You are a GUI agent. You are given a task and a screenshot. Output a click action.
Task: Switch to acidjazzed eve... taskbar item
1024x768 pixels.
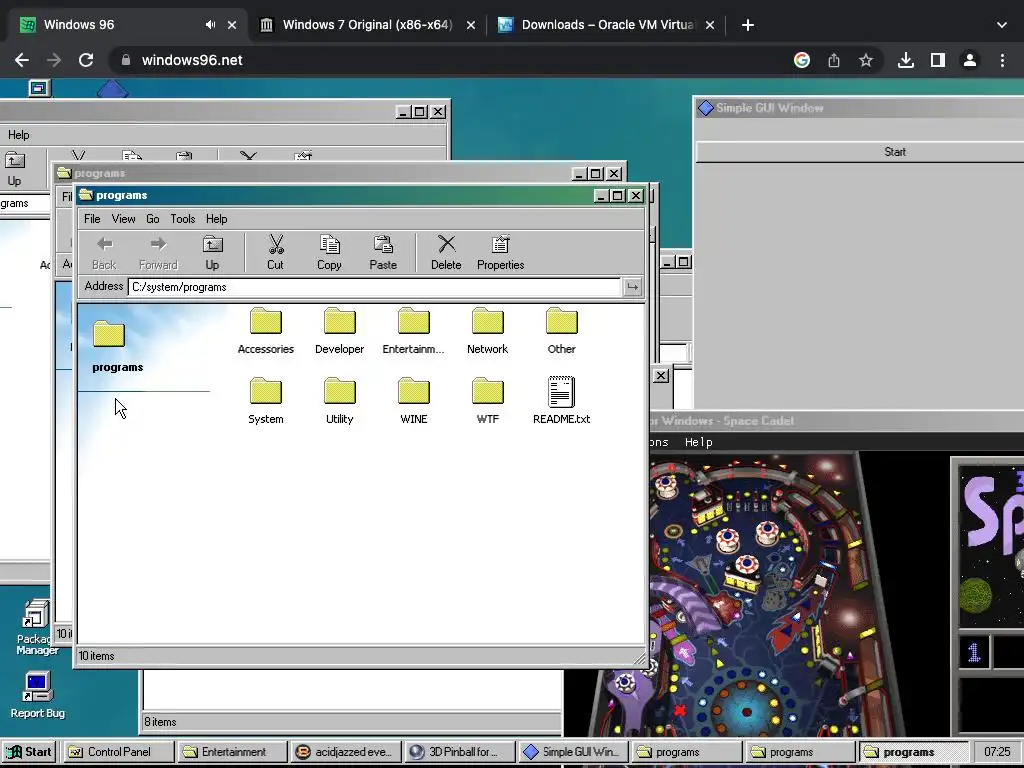tap(347, 752)
